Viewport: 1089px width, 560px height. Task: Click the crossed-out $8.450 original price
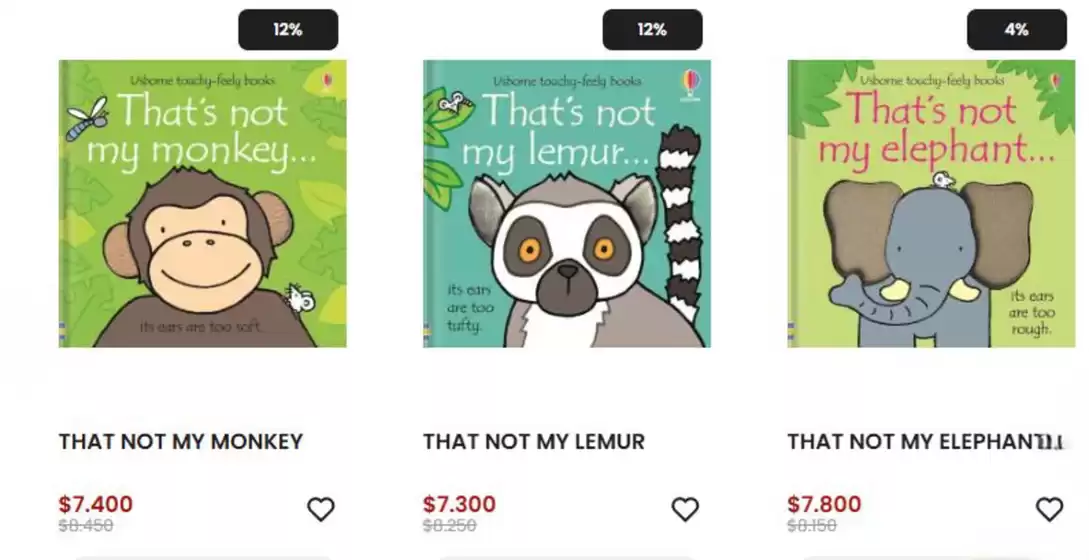(x=86, y=525)
